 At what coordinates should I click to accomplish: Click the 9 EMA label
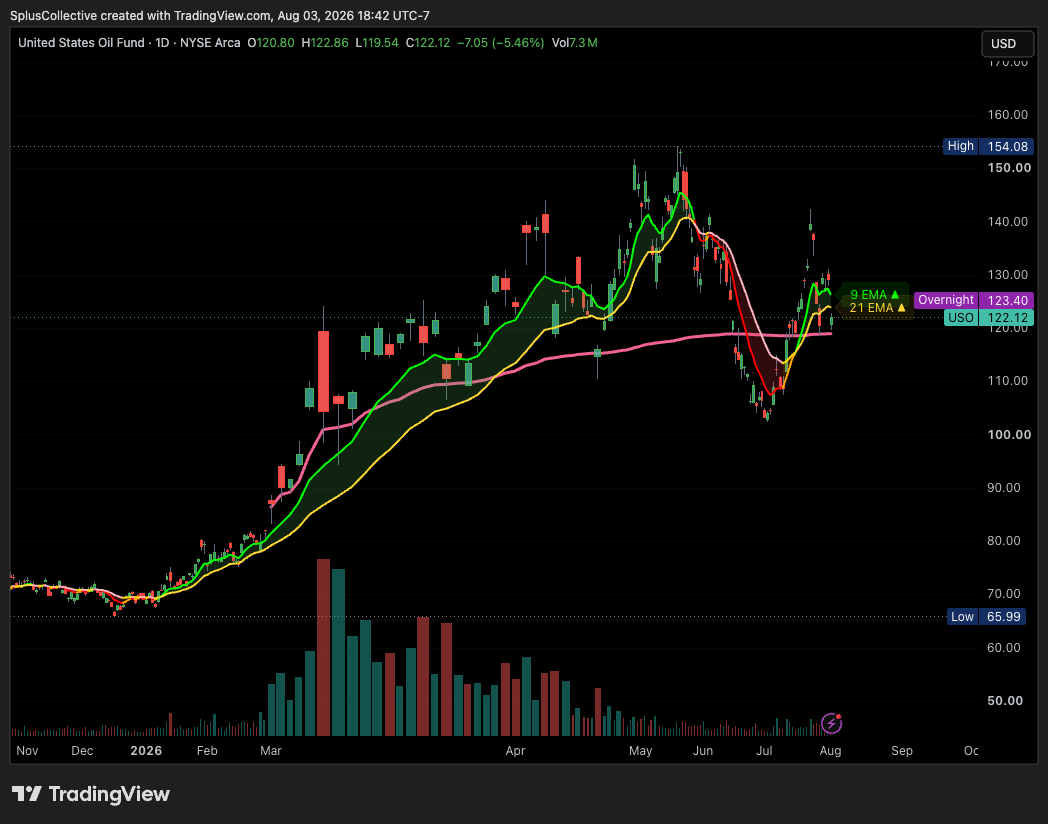tap(874, 295)
